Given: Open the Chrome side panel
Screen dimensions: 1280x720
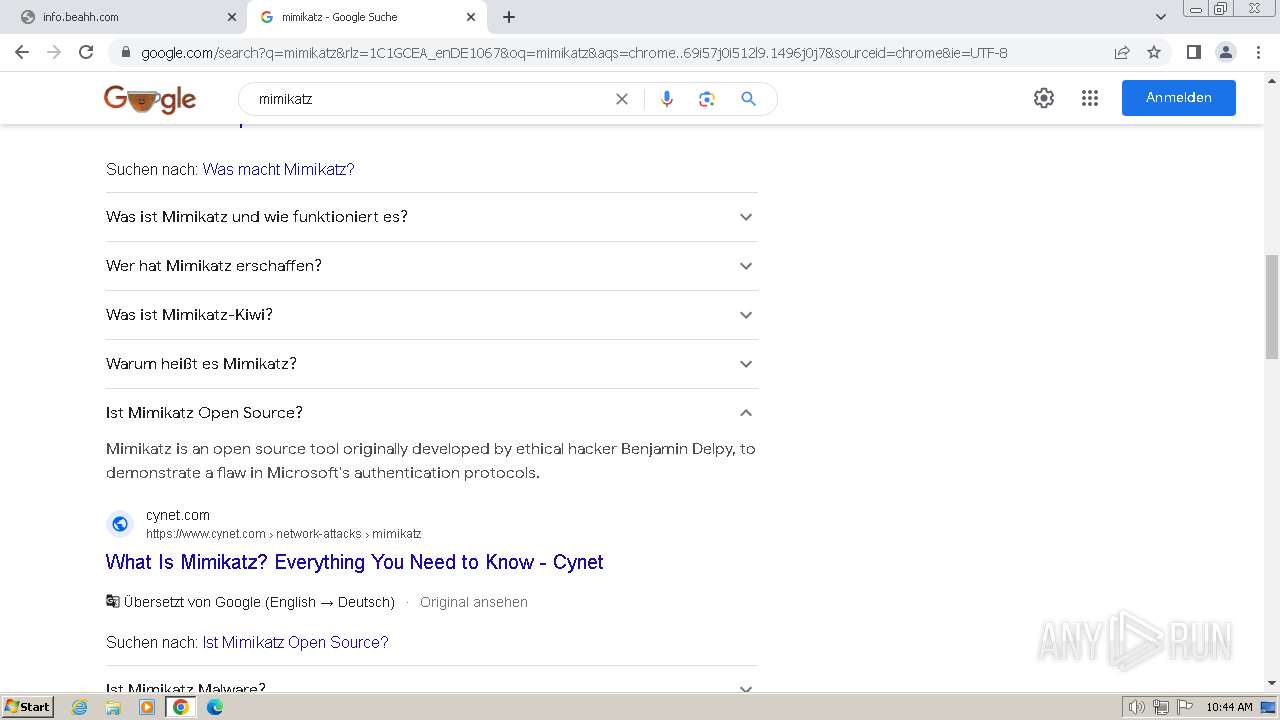Looking at the screenshot, I should tap(1193, 52).
